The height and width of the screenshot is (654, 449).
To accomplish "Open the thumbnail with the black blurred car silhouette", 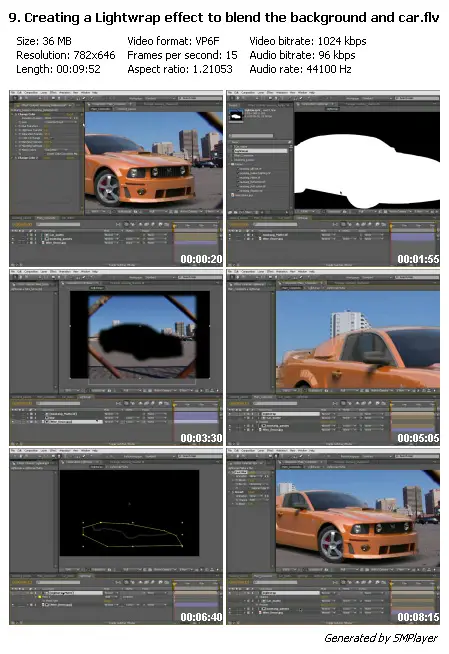I will coord(116,357).
